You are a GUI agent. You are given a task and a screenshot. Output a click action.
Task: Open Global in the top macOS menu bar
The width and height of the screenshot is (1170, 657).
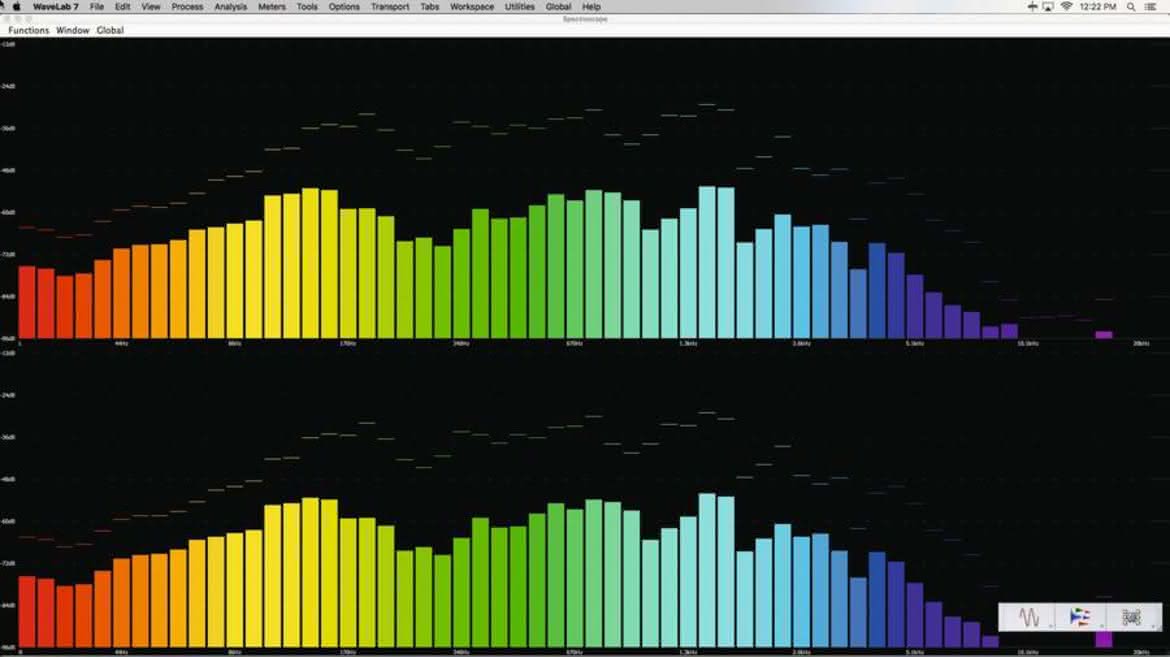(558, 7)
